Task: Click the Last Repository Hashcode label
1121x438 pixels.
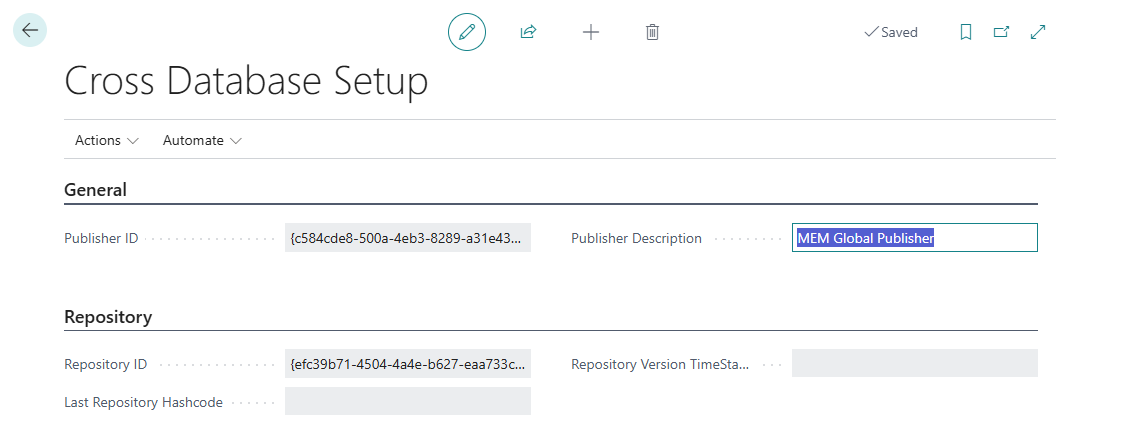Action: pyautogui.click(x=143, y=403)
